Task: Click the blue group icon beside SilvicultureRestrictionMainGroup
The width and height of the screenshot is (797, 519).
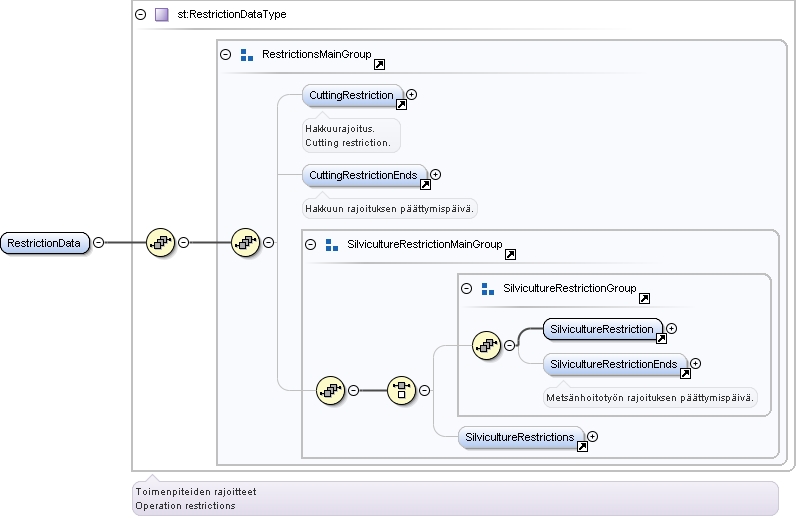Action: (x=332, y=245)
